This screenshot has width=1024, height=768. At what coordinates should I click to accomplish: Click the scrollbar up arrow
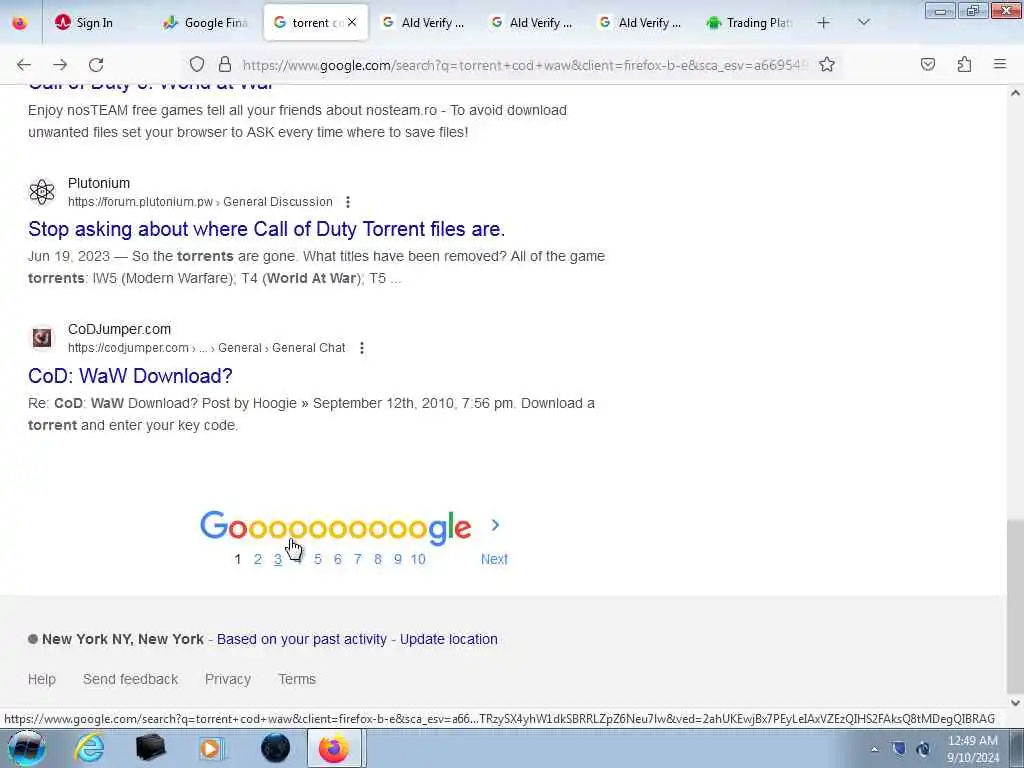click(x=1015, y=93)
